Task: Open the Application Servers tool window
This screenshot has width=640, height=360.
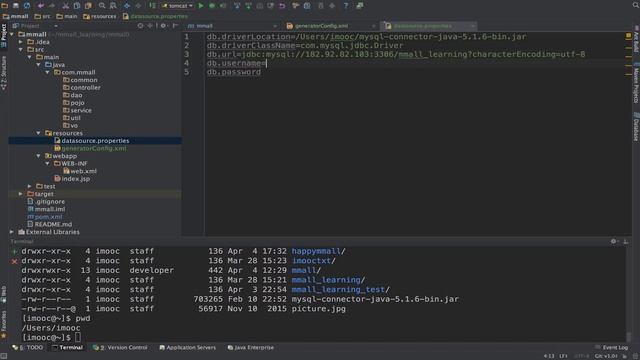Action: (x=187, y=348)
